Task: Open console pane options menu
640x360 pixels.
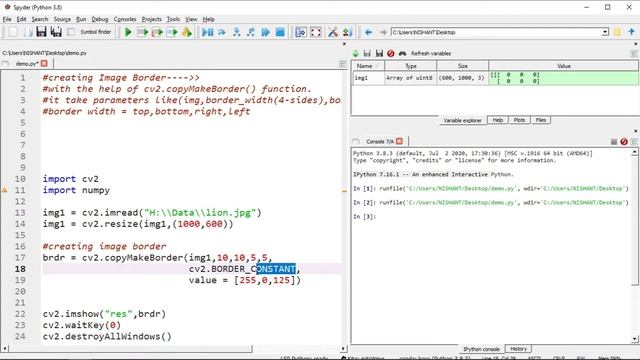Action: (x=634, y=142)
